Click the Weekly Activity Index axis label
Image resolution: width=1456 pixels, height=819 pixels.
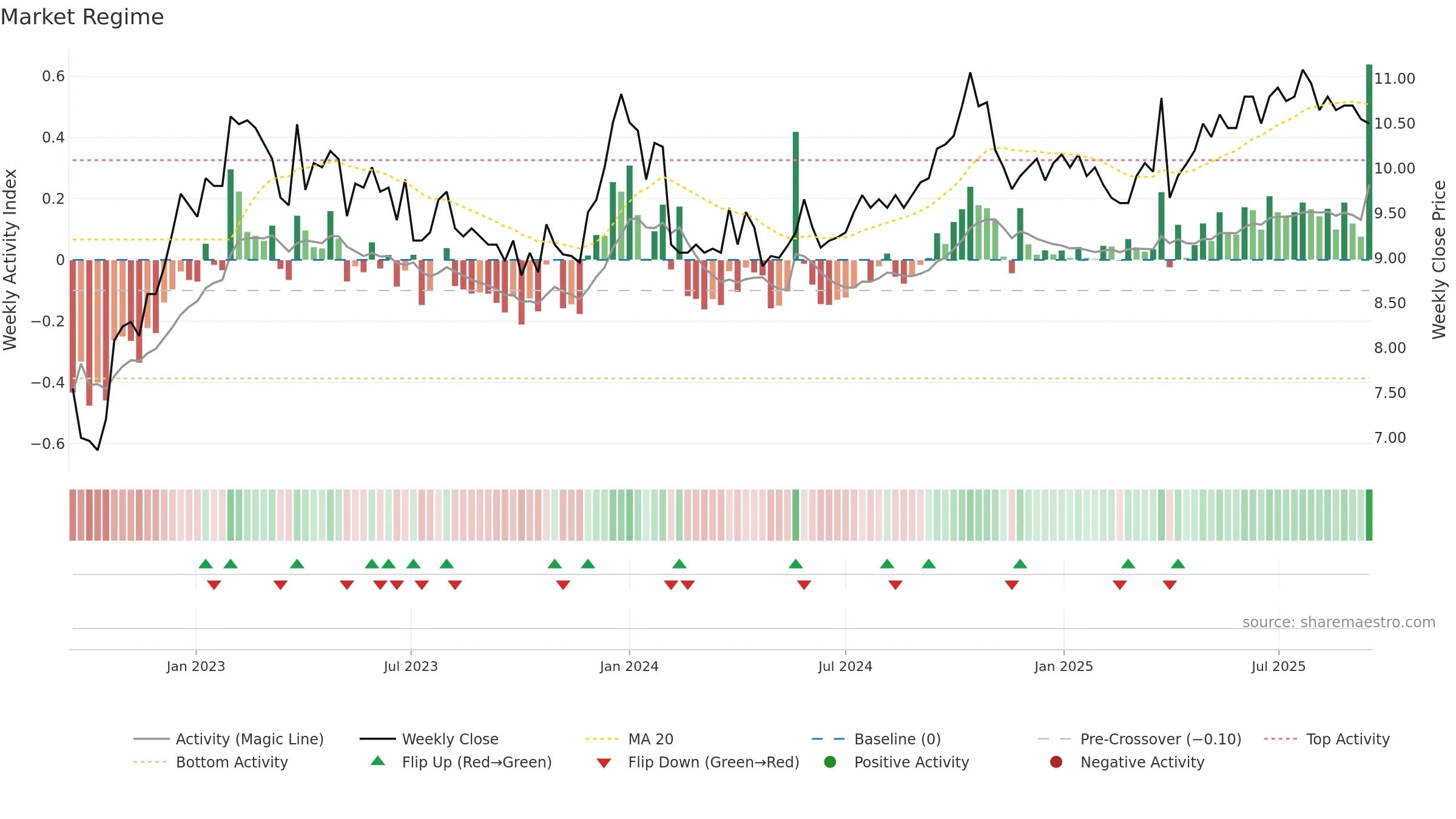pyautogui.click(x=10, y=260)
